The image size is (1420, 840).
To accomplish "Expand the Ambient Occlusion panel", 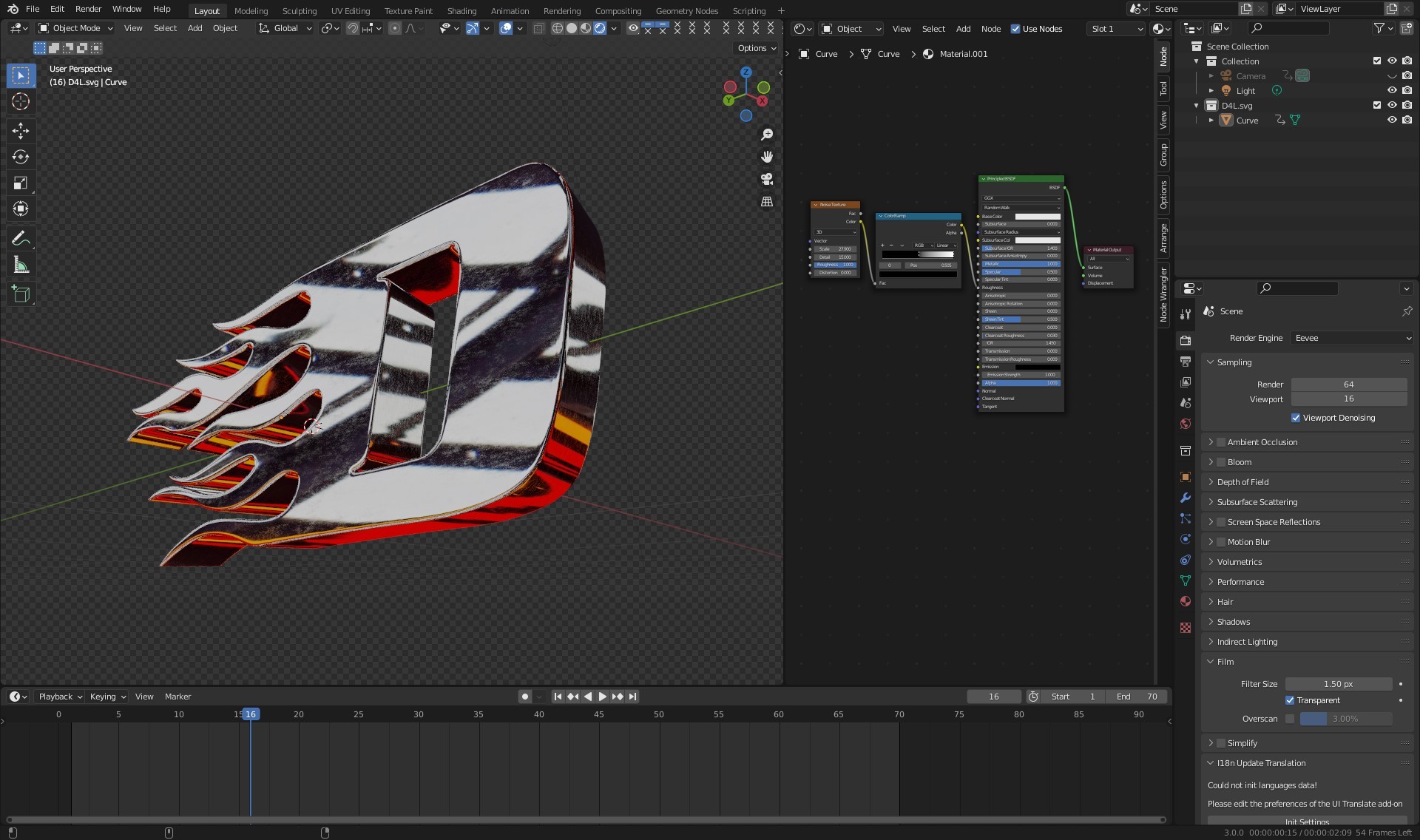I will (1211, 442).
